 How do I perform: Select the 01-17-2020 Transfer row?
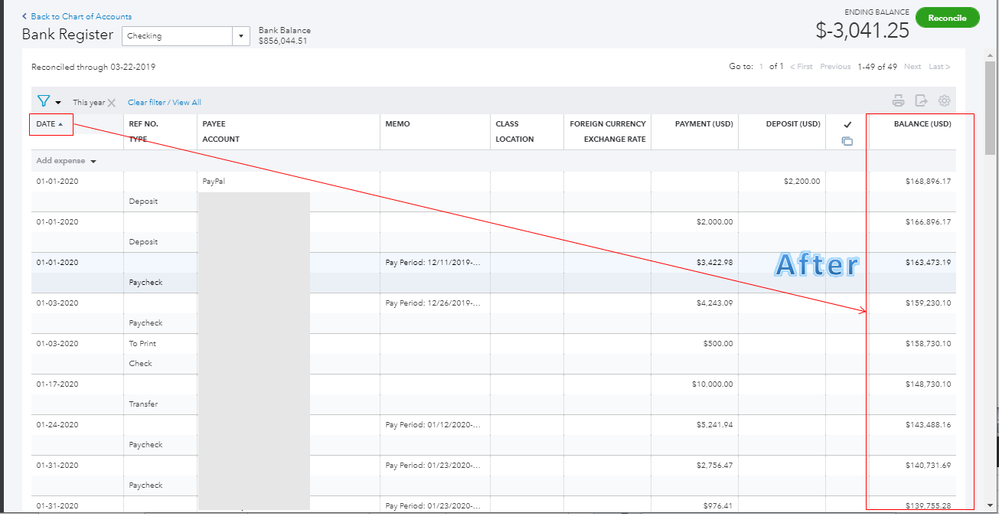click(494, 394)
